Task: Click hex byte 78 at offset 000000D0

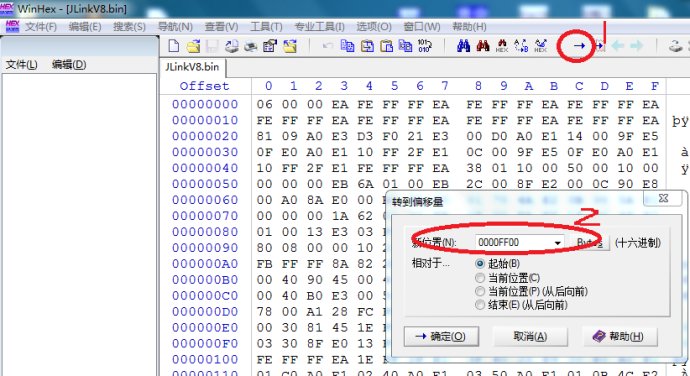Action: [x=264, y=312]
